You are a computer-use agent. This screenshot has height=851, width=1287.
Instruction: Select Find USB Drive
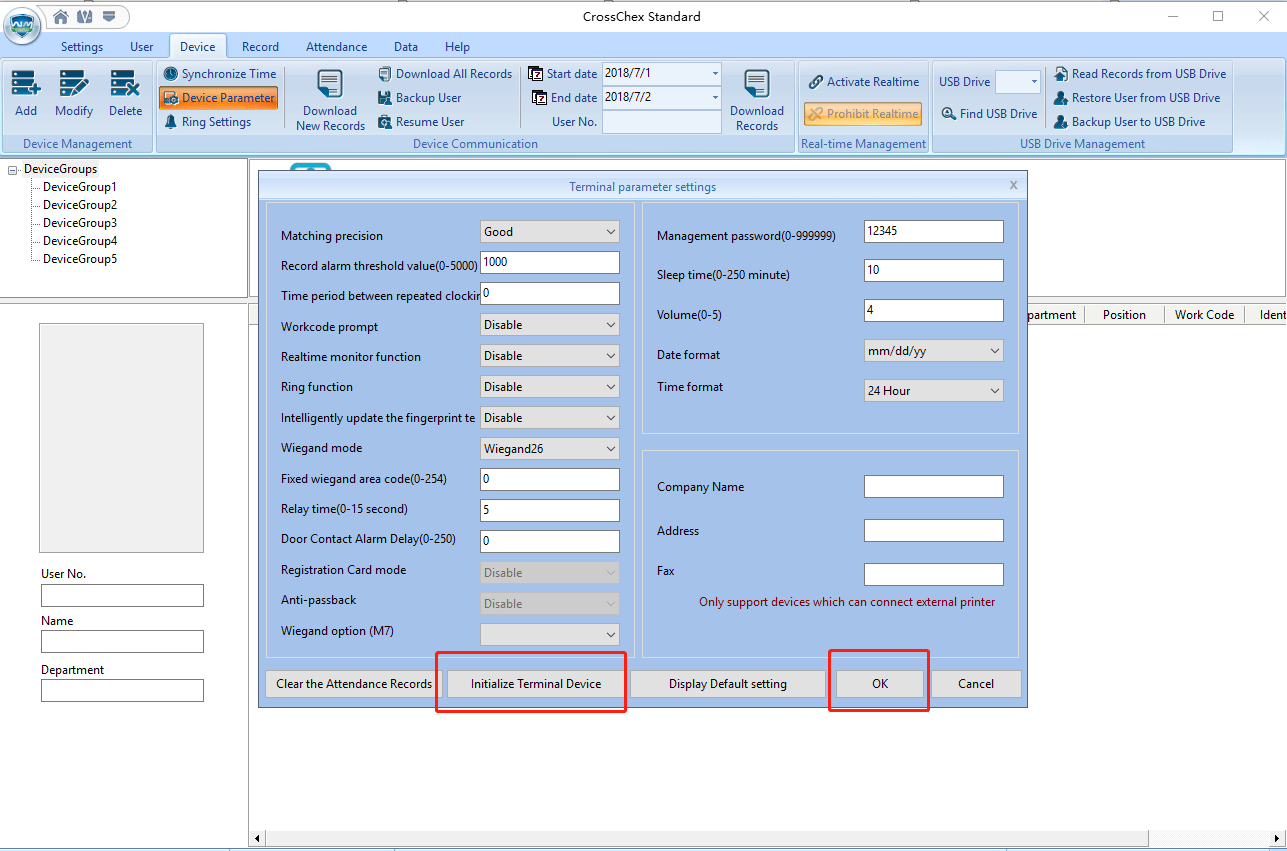click(x=989, y=114)
